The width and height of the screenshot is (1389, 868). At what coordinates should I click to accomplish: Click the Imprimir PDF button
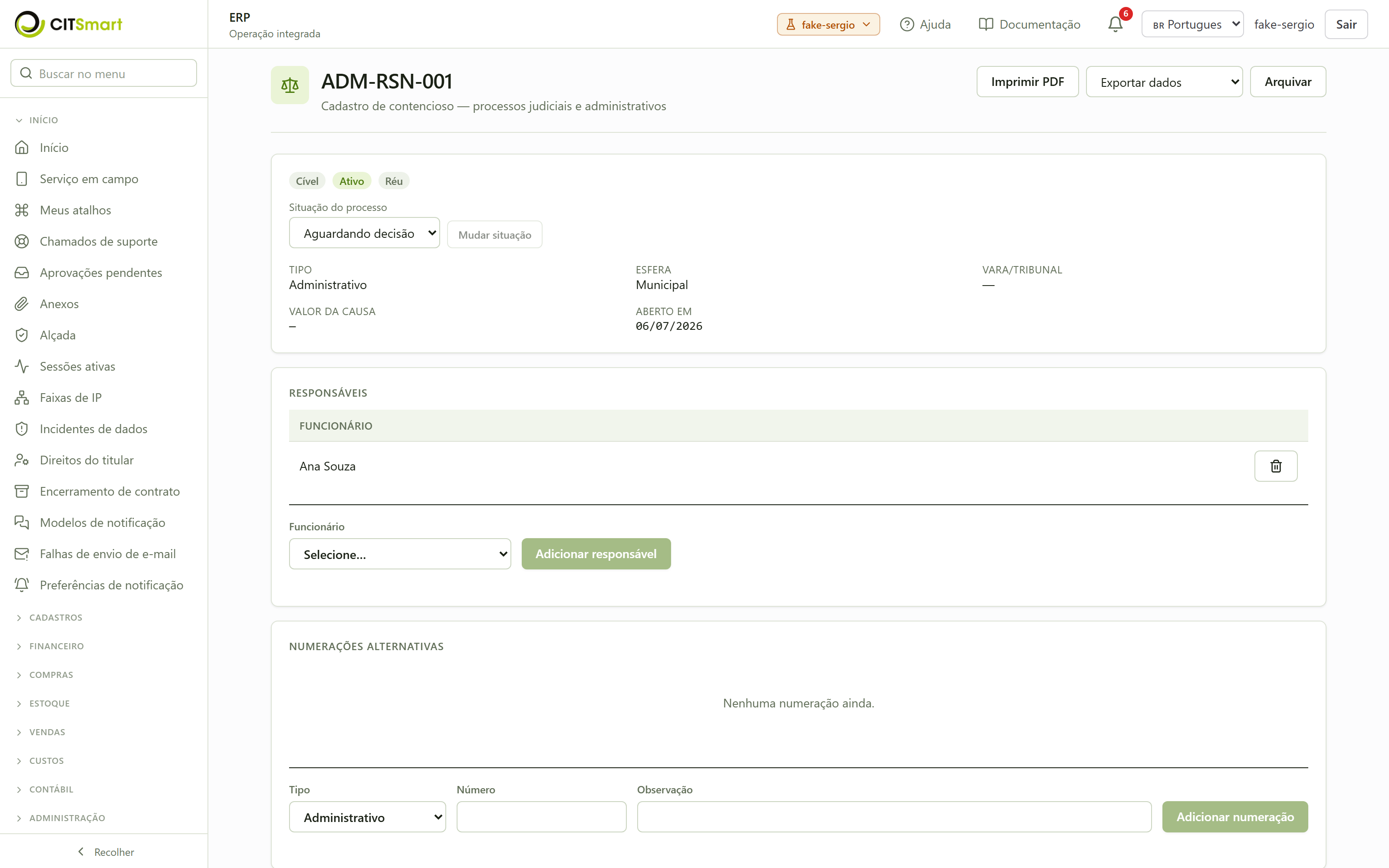(x=1027, y=82)
